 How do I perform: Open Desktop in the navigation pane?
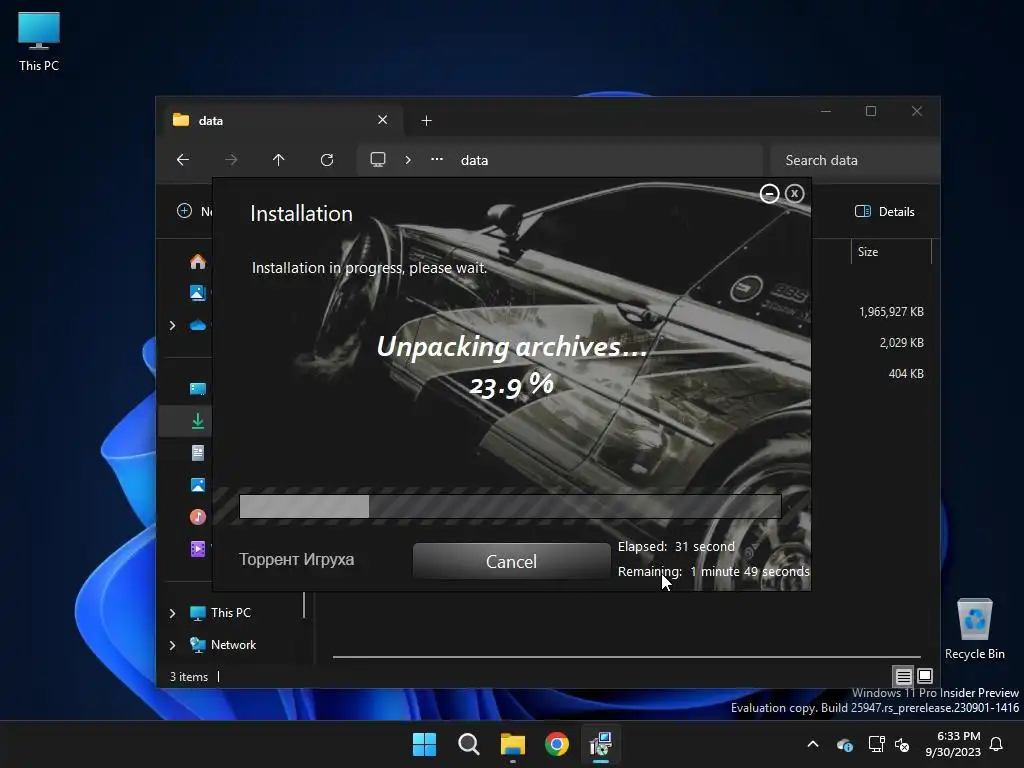click(198, 389)
